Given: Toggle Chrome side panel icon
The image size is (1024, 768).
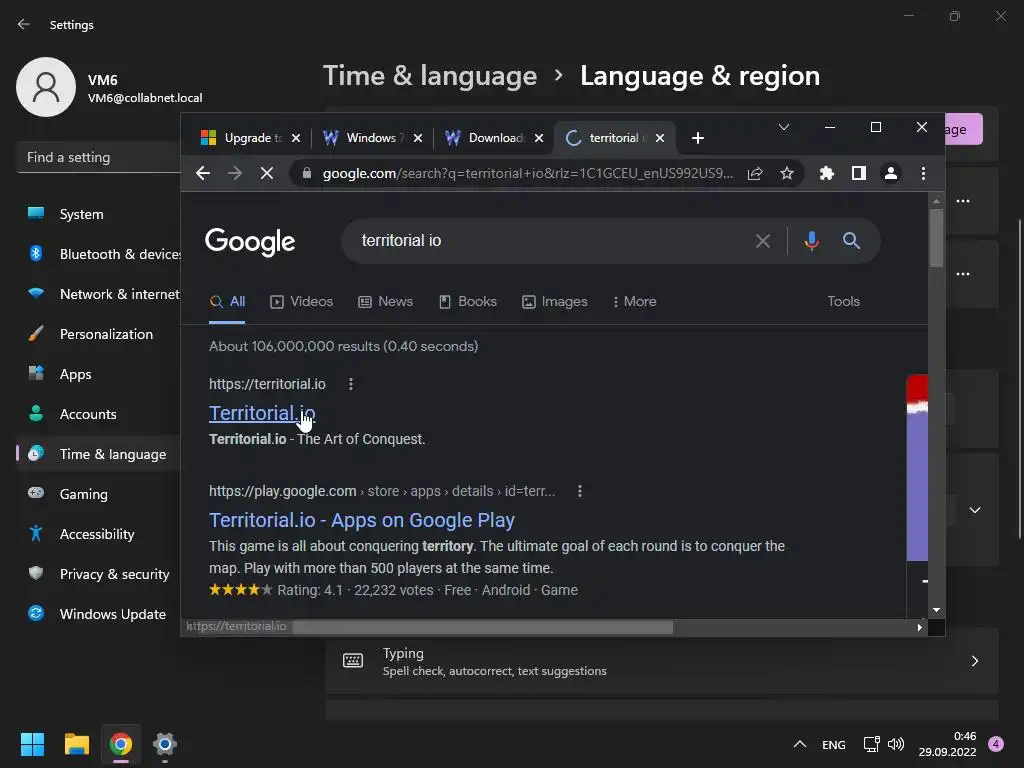Looking at the screenshot, I should pyautogui.click(x=859, y=173).
